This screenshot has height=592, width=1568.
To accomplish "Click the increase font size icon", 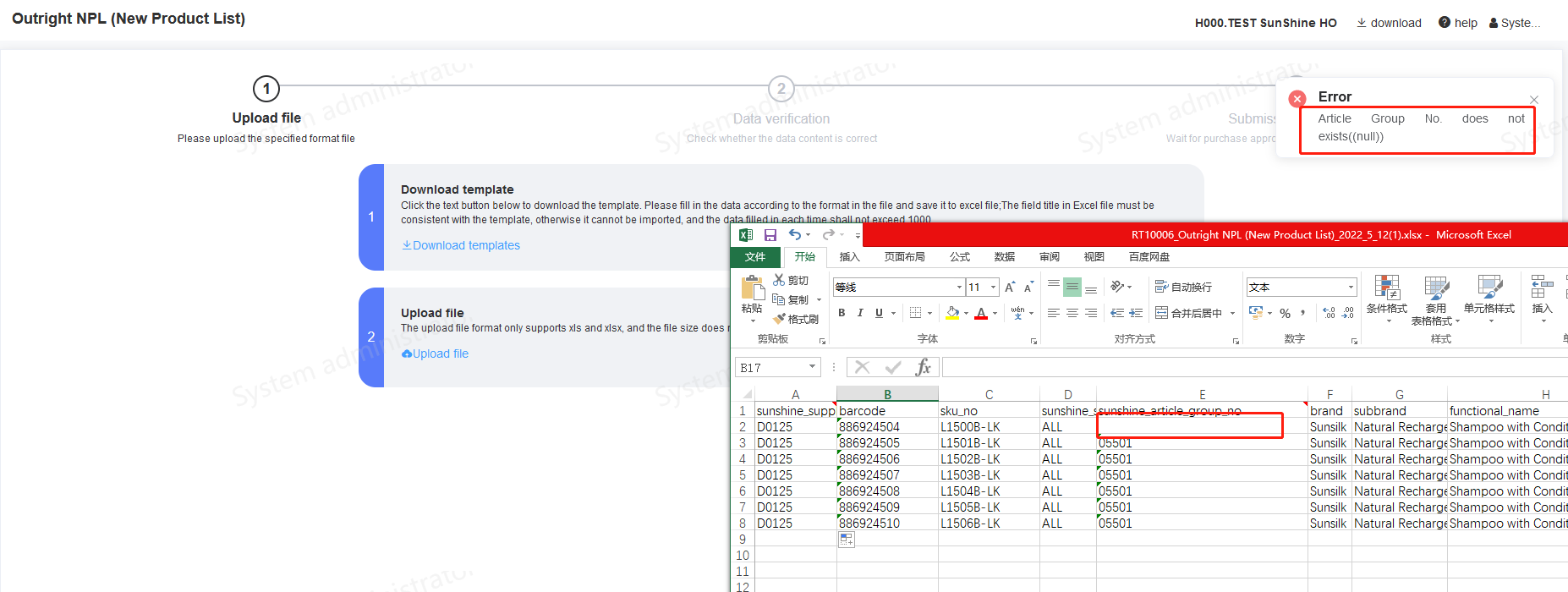I will [x=1010, y=288].
